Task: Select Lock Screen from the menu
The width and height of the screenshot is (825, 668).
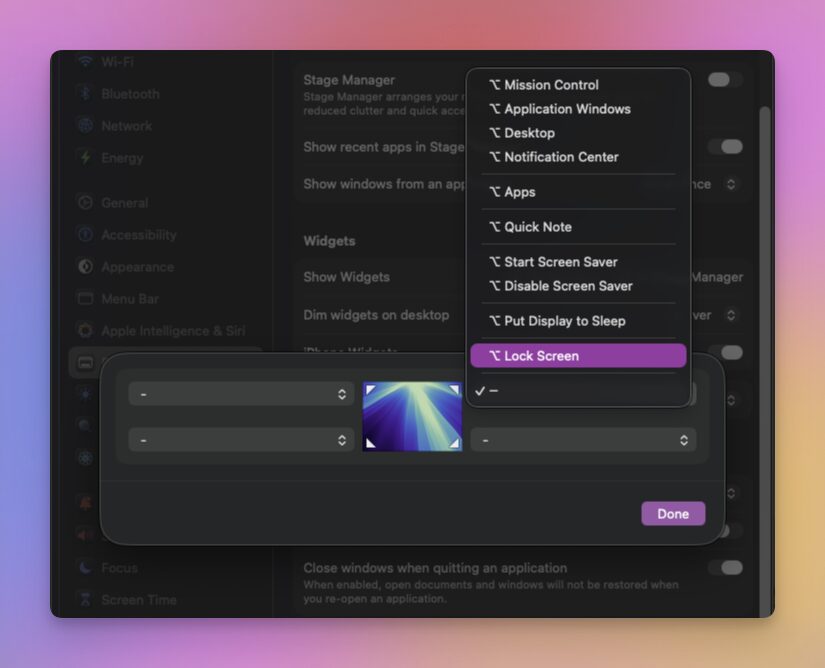Action: click(578, 356)
